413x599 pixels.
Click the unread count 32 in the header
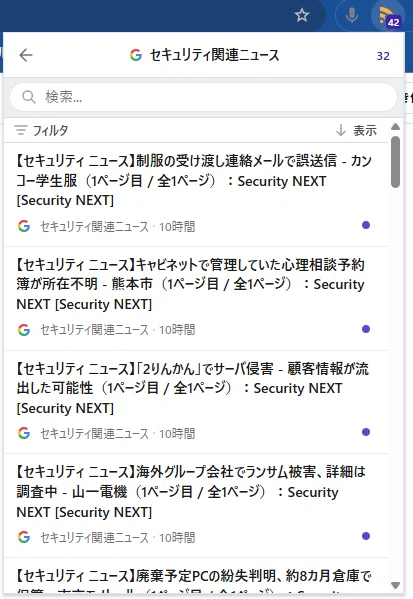pos(383,56)
